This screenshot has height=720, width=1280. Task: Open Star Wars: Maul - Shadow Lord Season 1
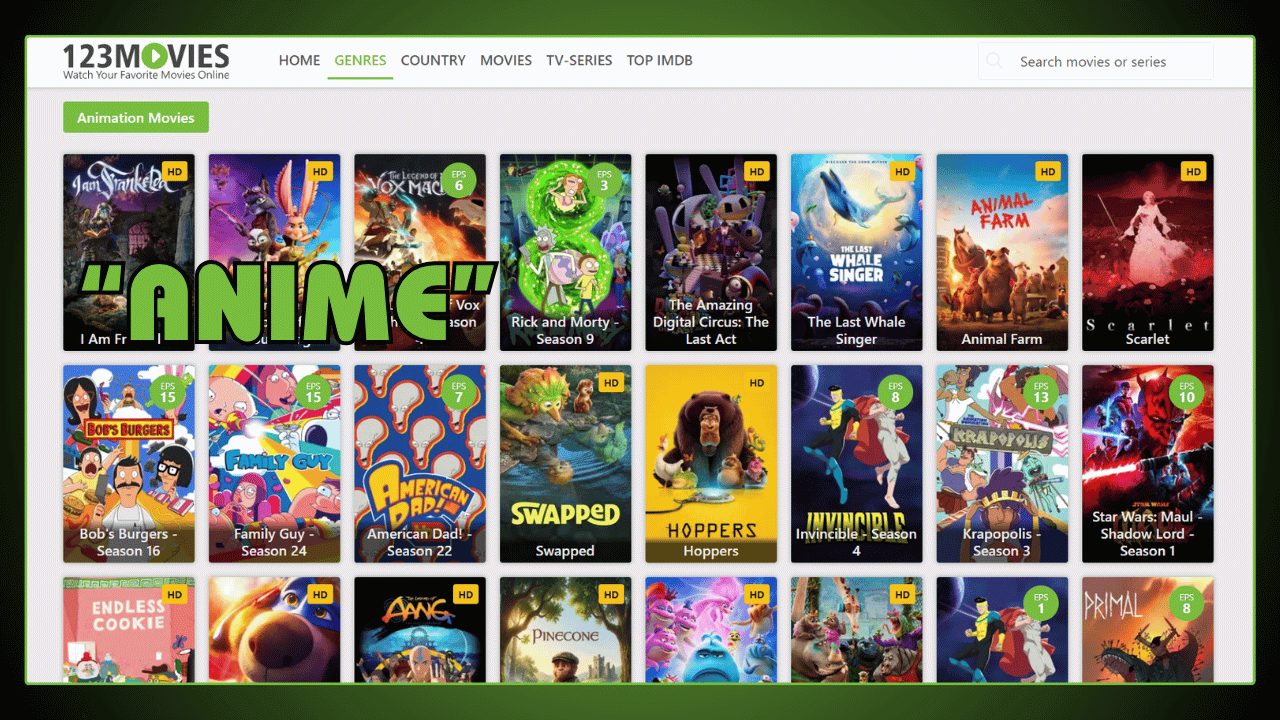(x=1147, y=534)
